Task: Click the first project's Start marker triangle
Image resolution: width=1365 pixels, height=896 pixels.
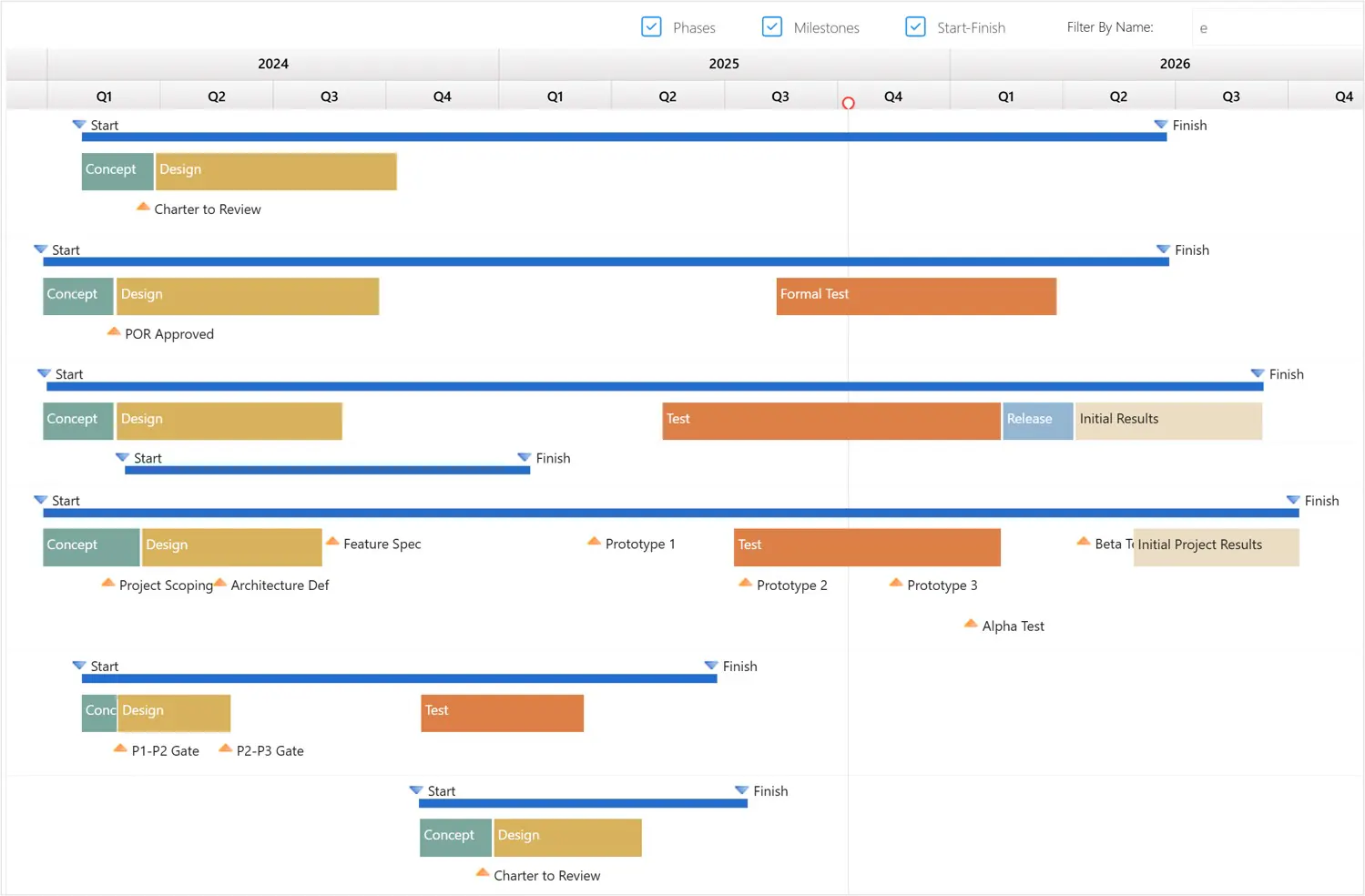Action: coord(79,124)
